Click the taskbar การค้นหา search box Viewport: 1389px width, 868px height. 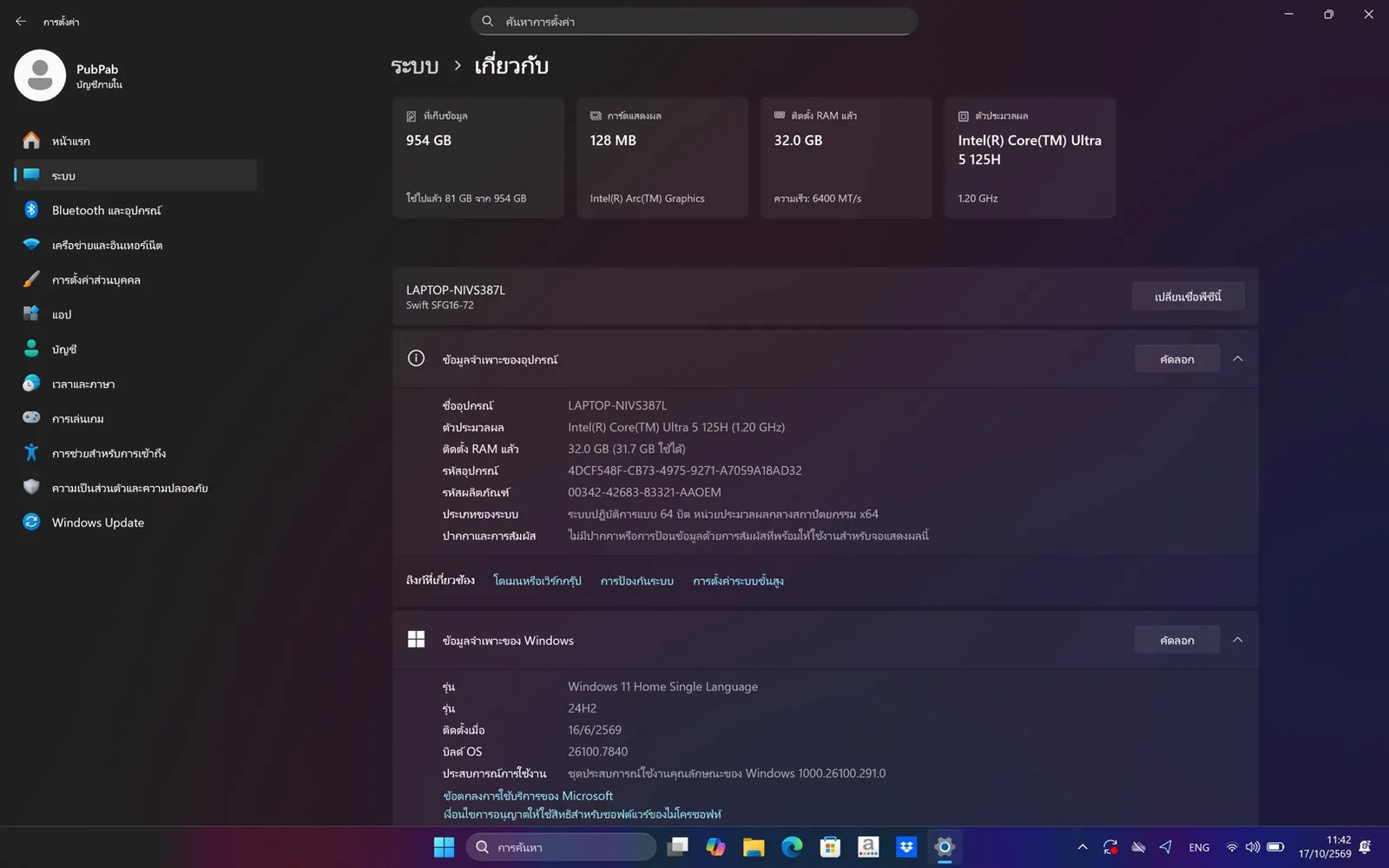tap(561, 847)
